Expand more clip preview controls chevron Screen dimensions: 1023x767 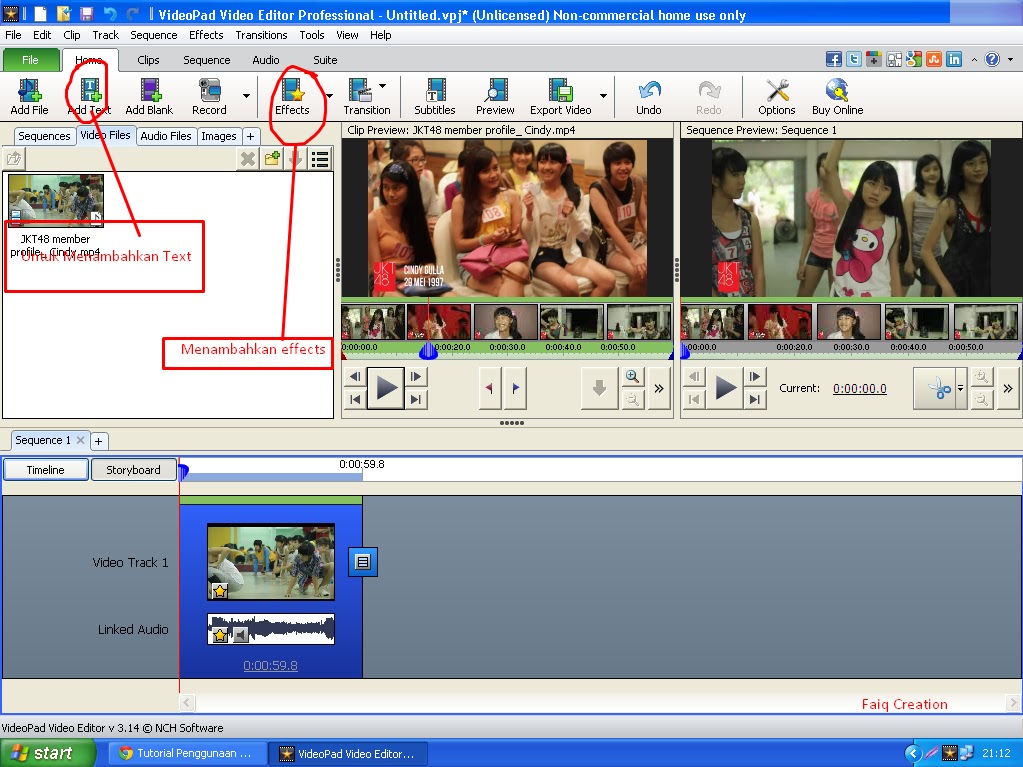(659, 389)
